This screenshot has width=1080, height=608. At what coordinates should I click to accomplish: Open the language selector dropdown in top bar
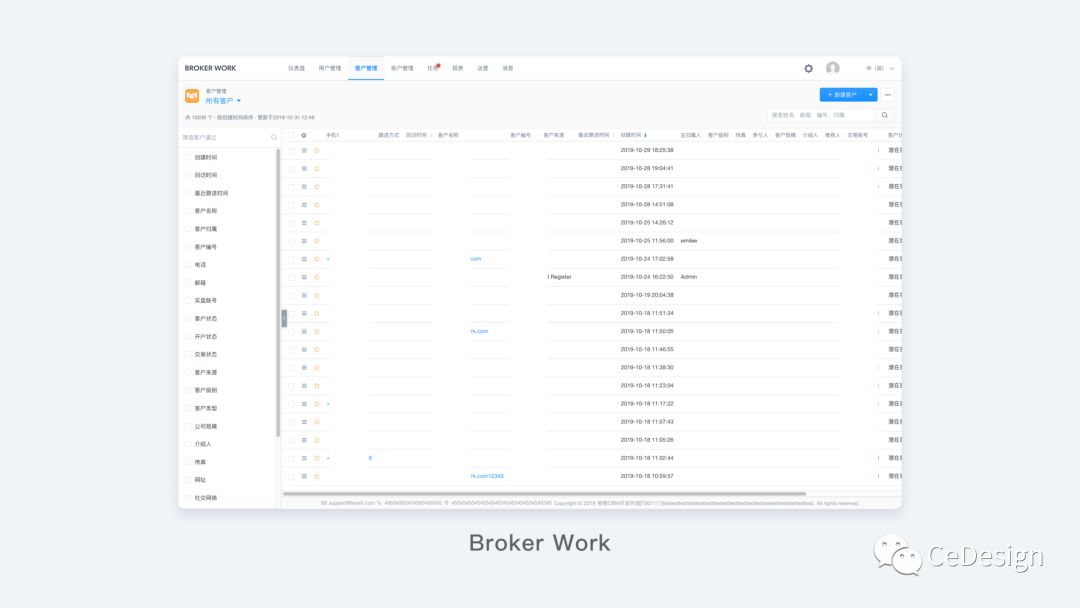coord(880,68)
